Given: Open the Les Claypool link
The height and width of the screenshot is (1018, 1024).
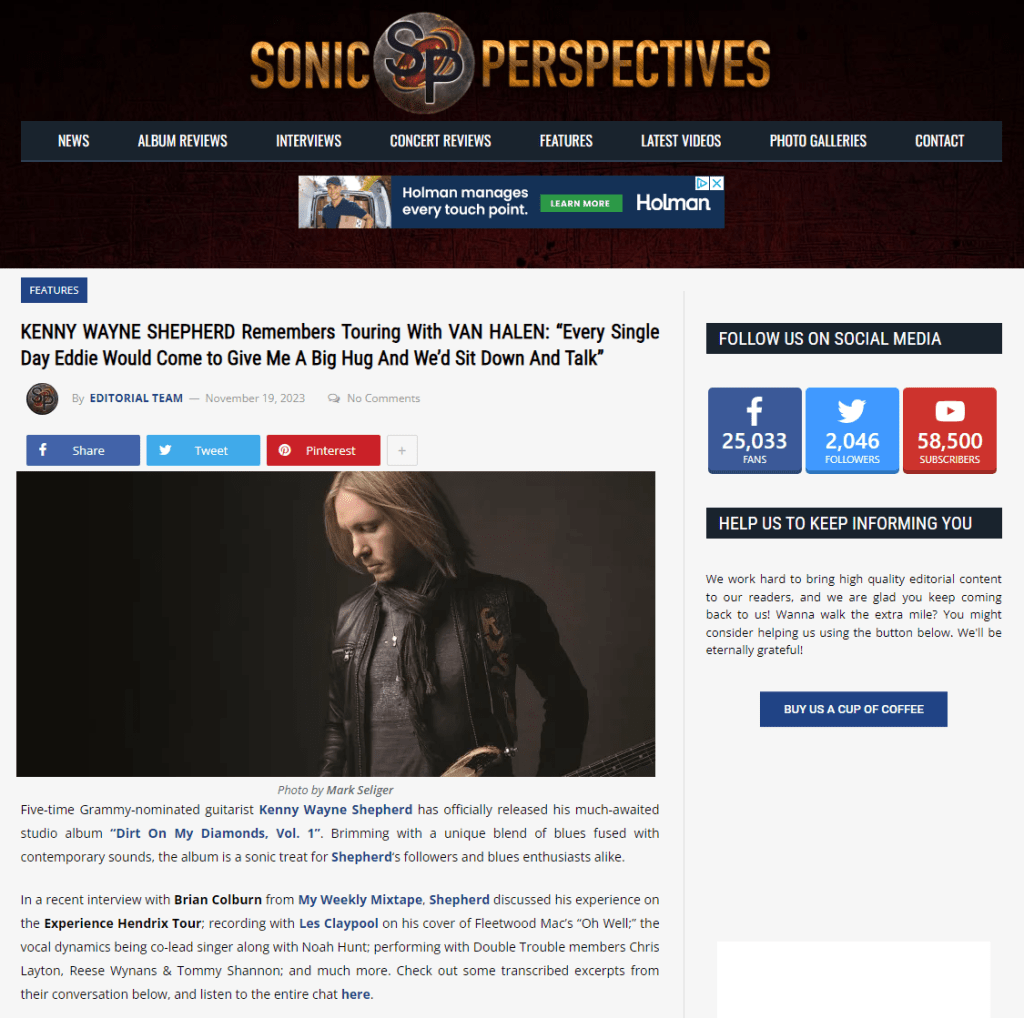Looking at the screenshot, I should point(338,923).
